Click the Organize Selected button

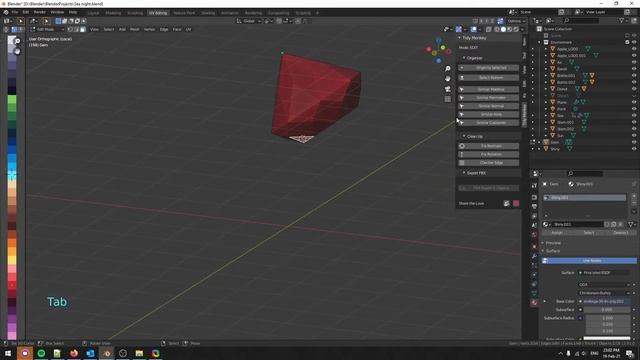(489, 68)
